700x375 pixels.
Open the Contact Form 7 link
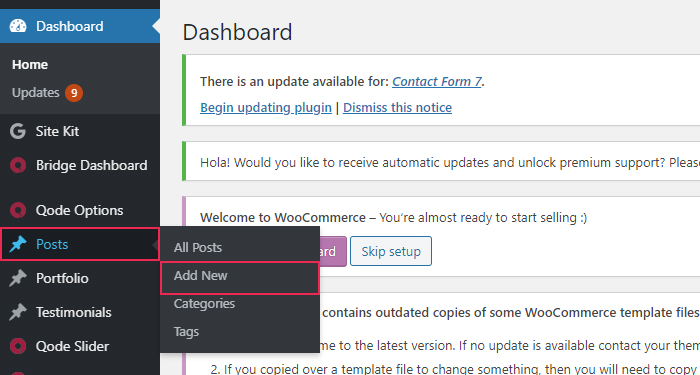coord(437,82)
